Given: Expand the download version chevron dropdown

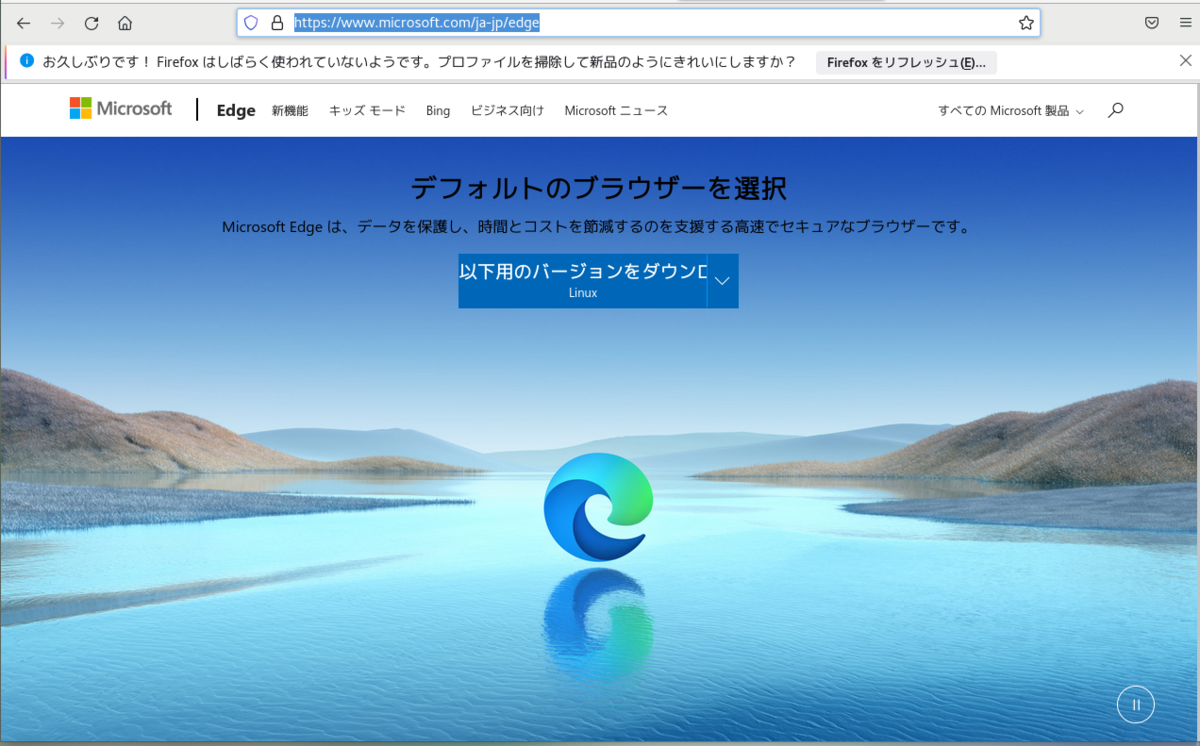Looking at the screenshot, I should tap(722, 281).
